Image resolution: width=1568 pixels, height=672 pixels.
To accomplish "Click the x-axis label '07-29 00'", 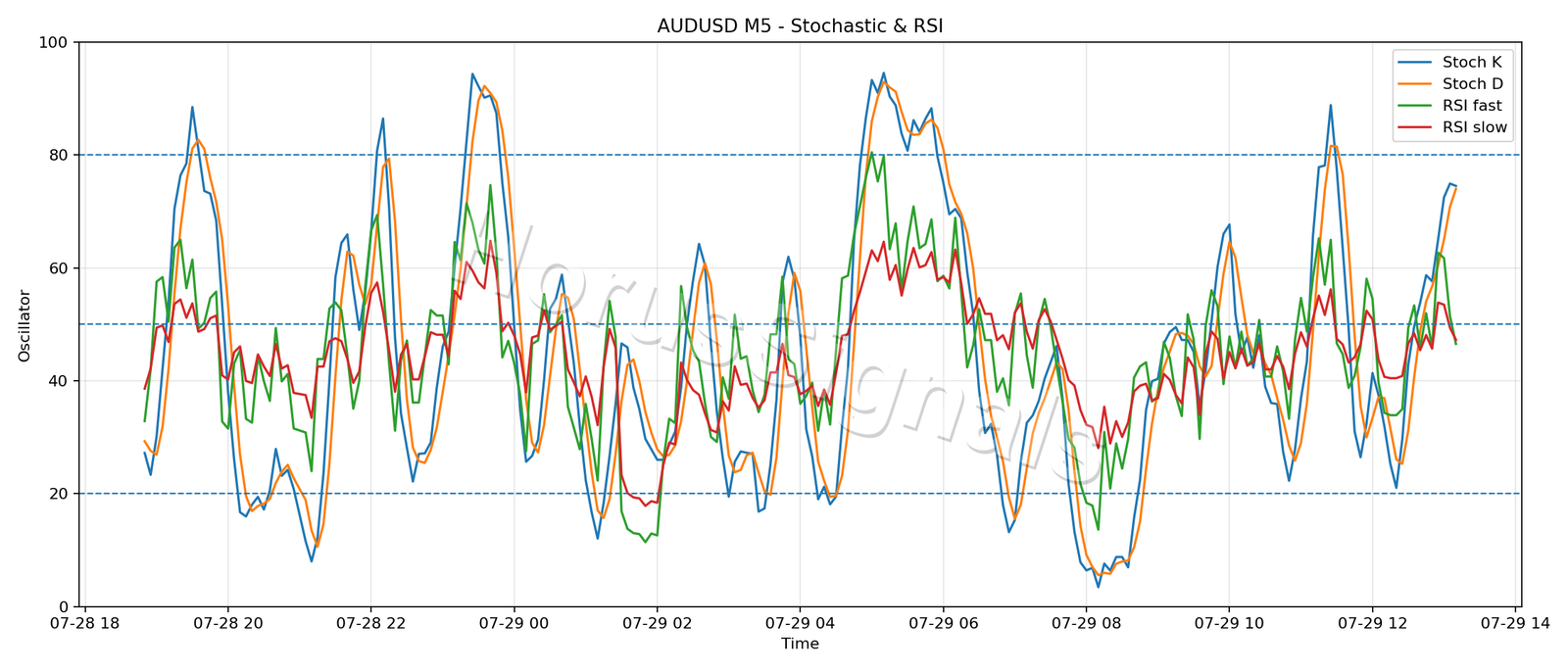I will pos(514,623).
